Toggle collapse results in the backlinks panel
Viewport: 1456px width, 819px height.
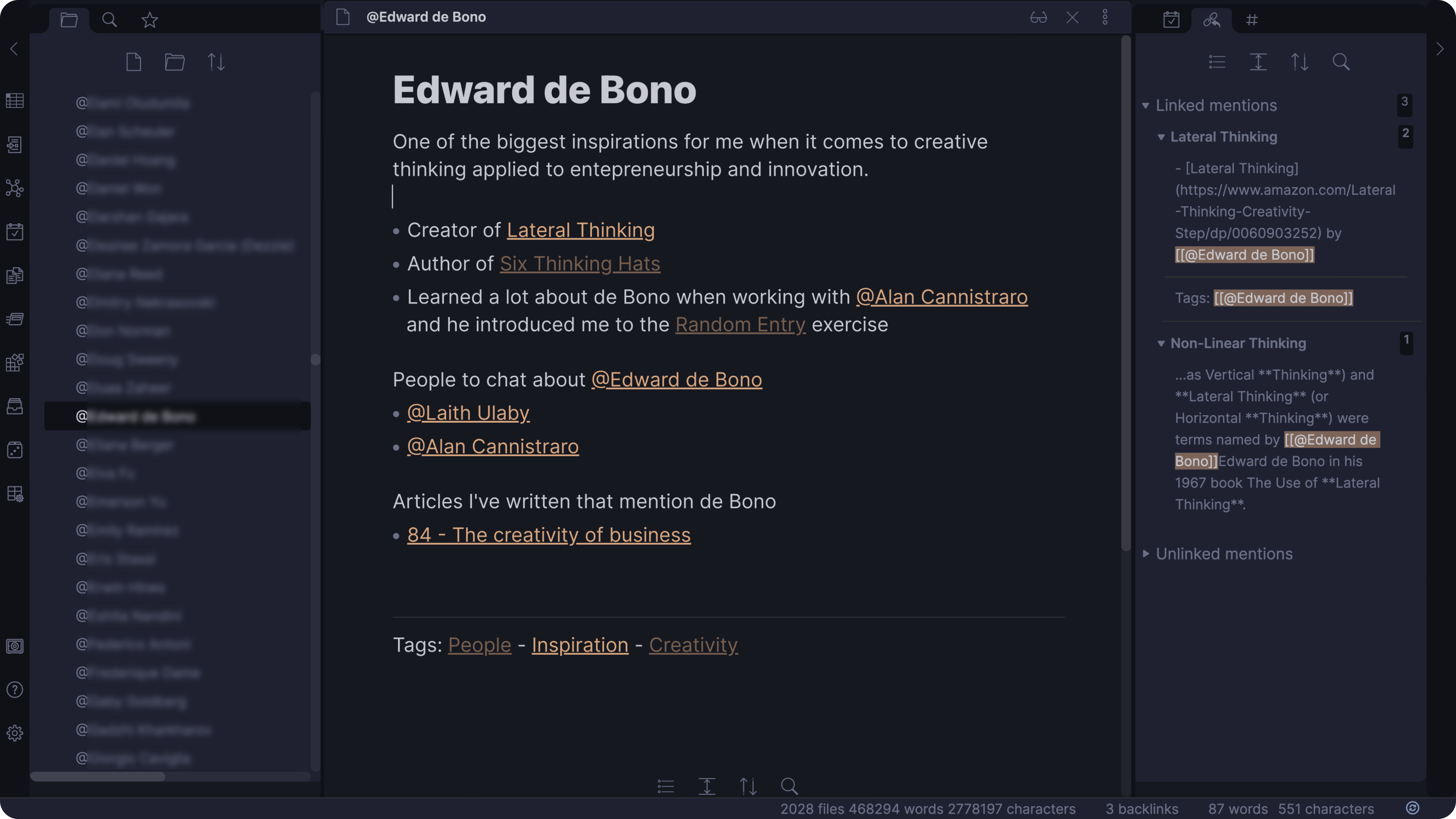tap(1217, 61)
